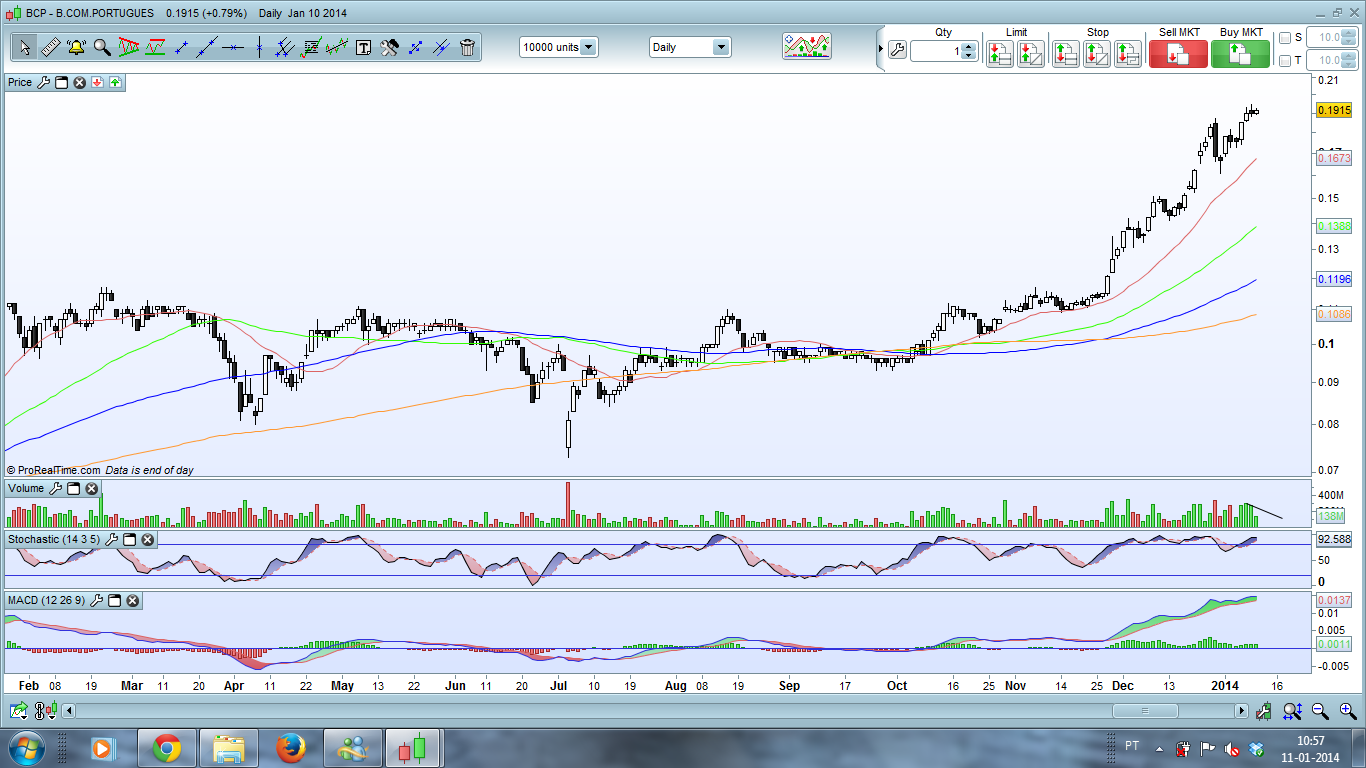Image resolution: width=1366 pixels, height=768 pixels.
Task: Select the ruler measurement tool
Action: click(50, 47)
